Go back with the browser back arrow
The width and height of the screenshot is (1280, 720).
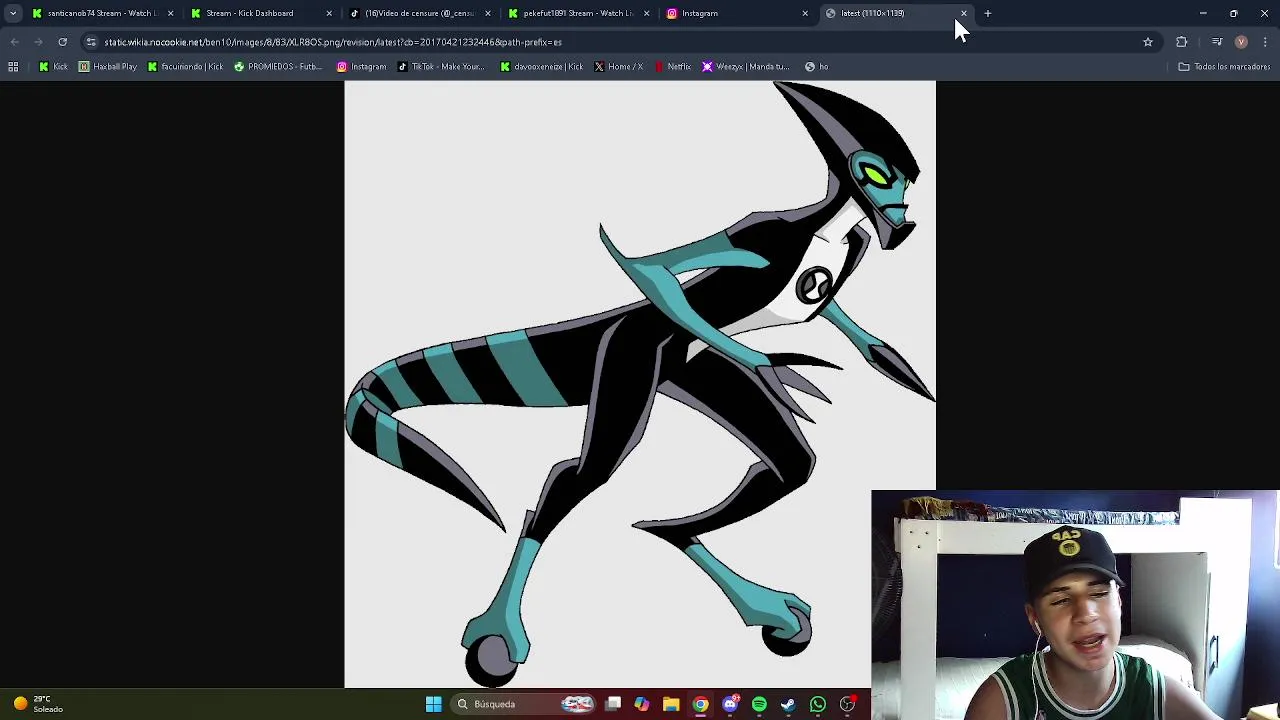(14, 42)
